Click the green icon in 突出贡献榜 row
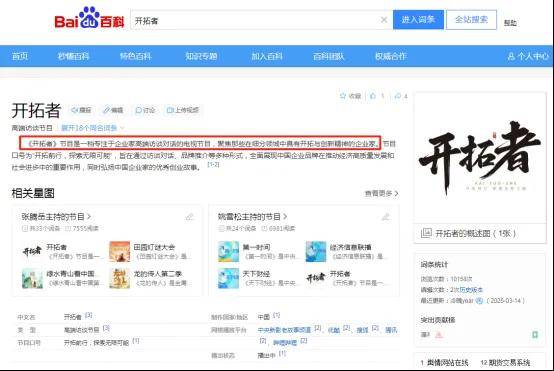 [535, 334]
